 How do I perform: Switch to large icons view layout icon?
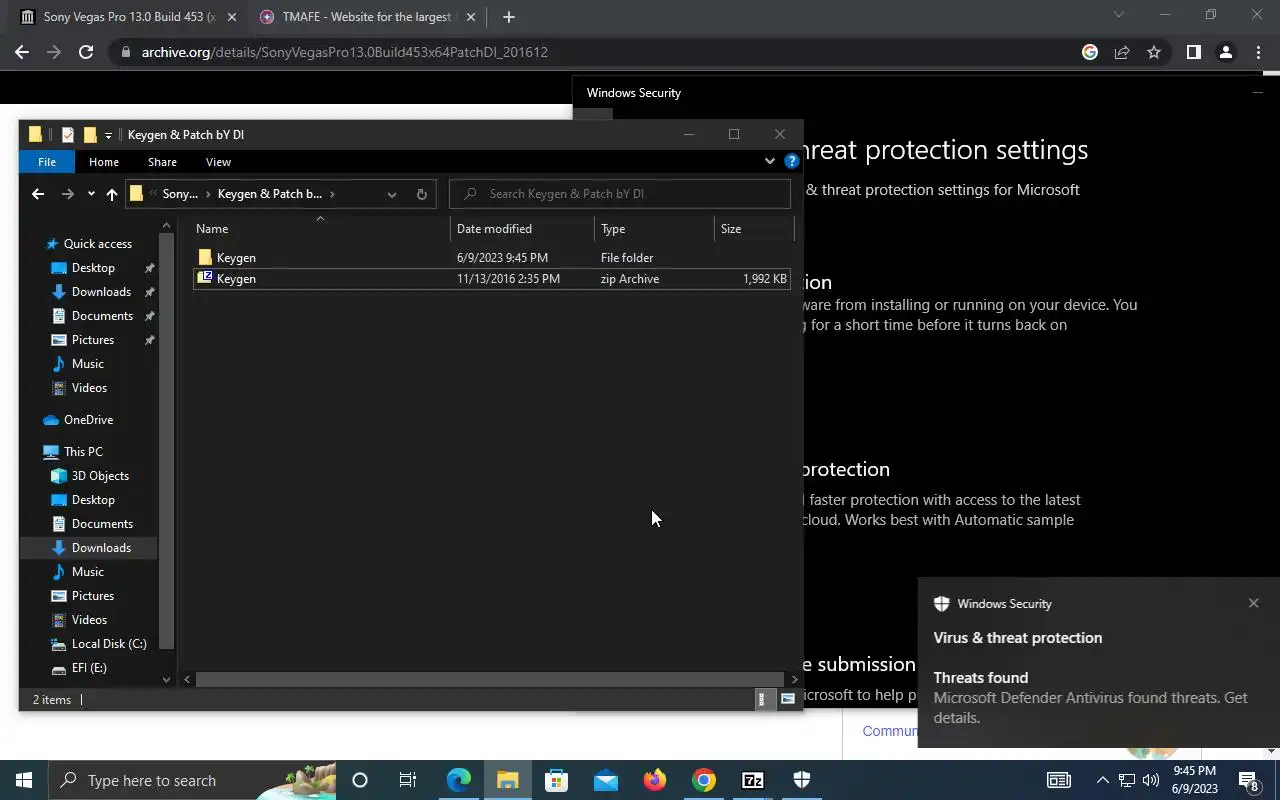788,700
